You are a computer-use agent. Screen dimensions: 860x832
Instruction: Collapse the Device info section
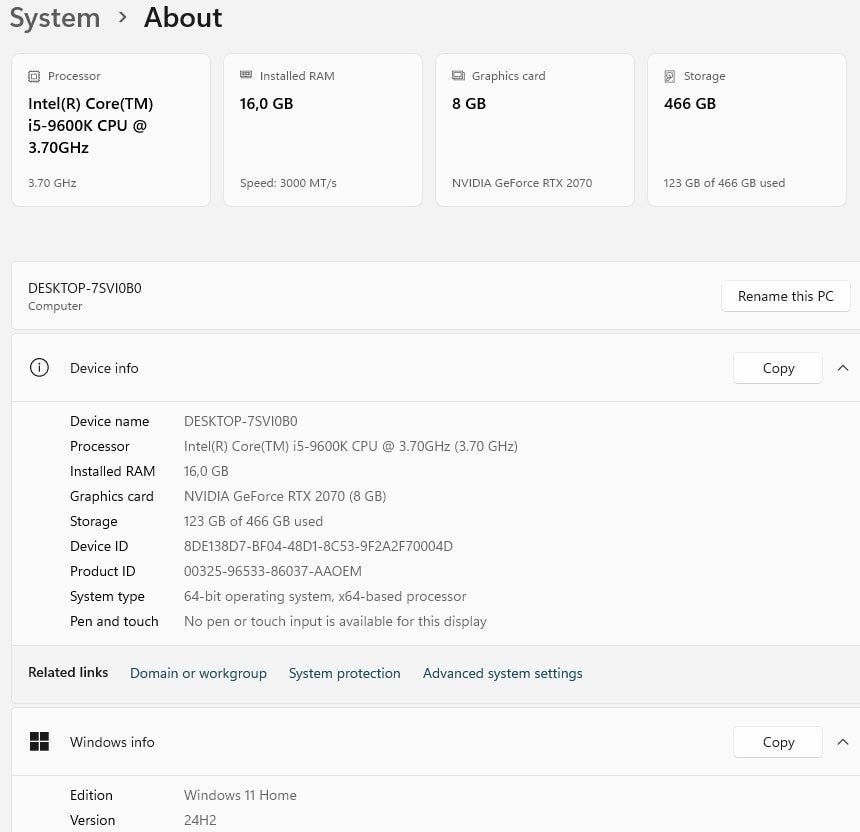[843, 368]
